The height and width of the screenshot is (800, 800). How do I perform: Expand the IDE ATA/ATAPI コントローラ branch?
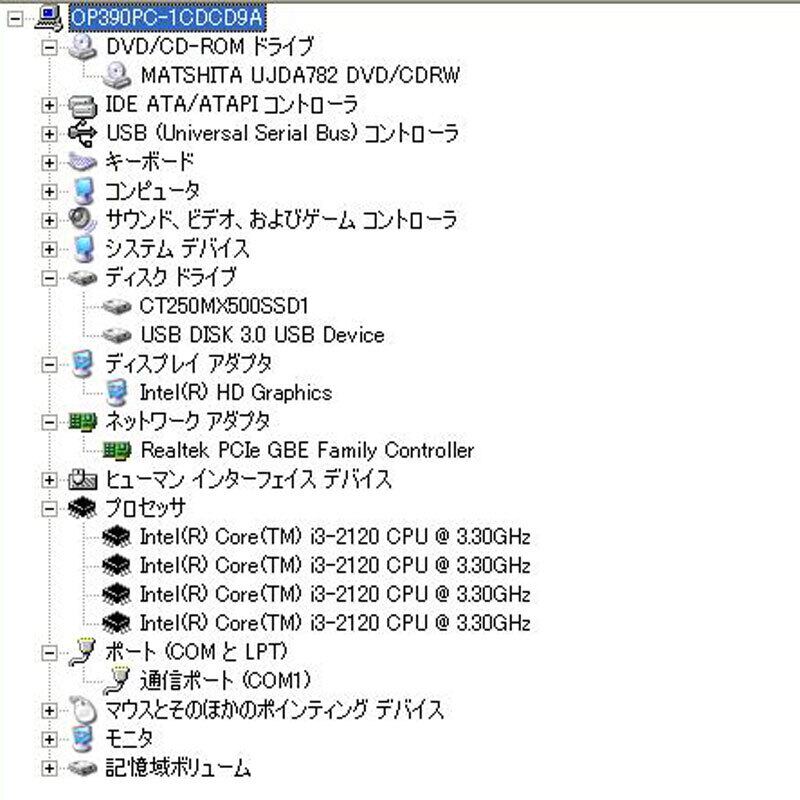pyautogui.click(x=49, y=105)
